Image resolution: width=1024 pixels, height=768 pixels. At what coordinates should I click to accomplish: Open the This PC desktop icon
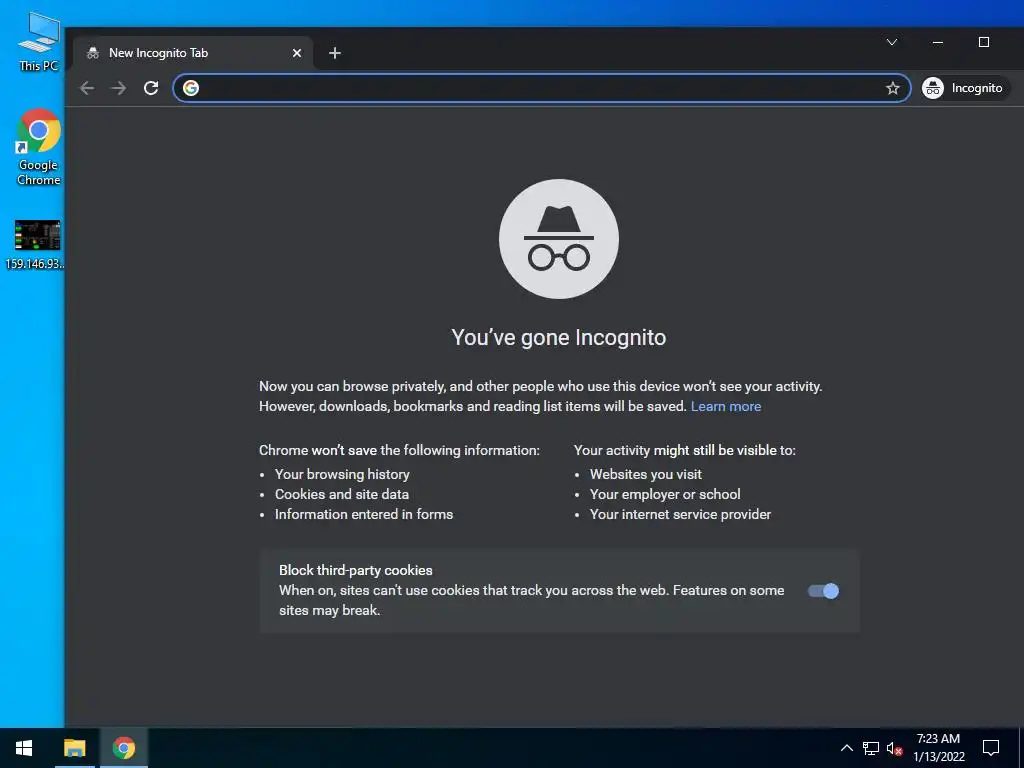tap(39, 42)
